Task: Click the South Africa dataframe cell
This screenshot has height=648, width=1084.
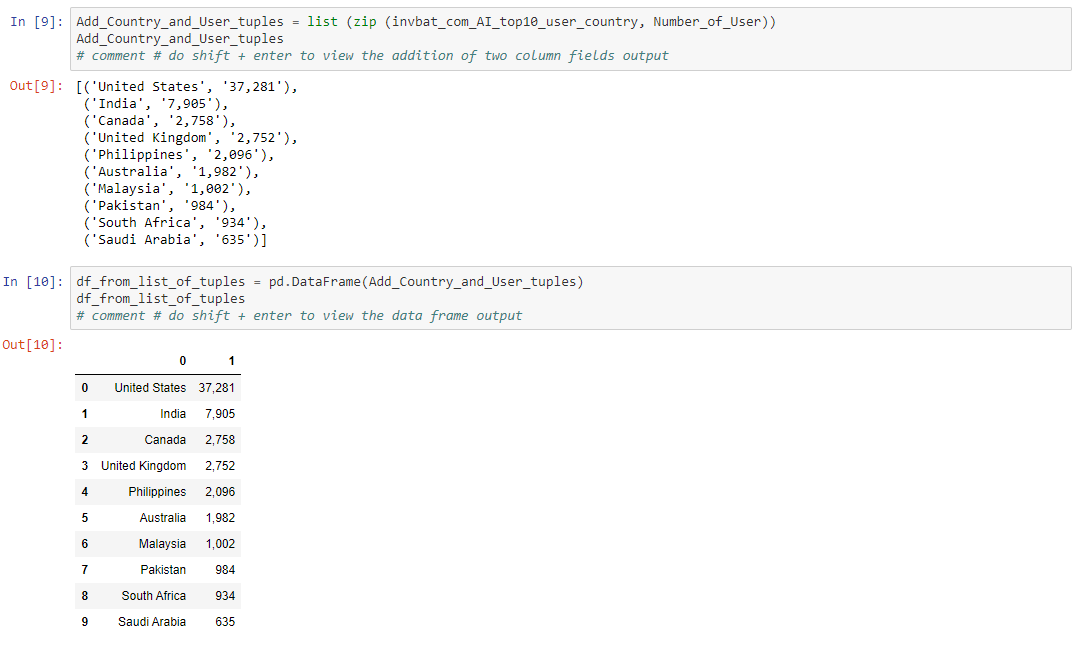Action: tap(154, 596)
